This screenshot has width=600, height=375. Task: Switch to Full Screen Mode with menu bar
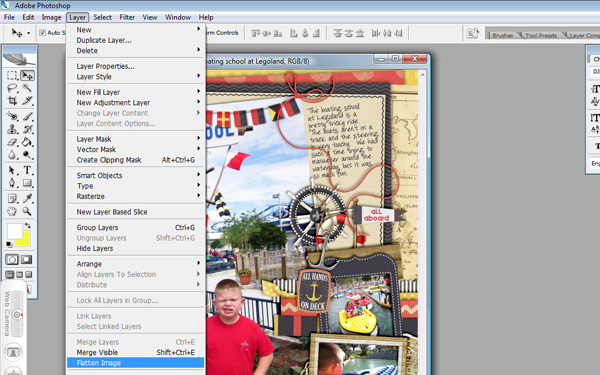click(19, 275)
